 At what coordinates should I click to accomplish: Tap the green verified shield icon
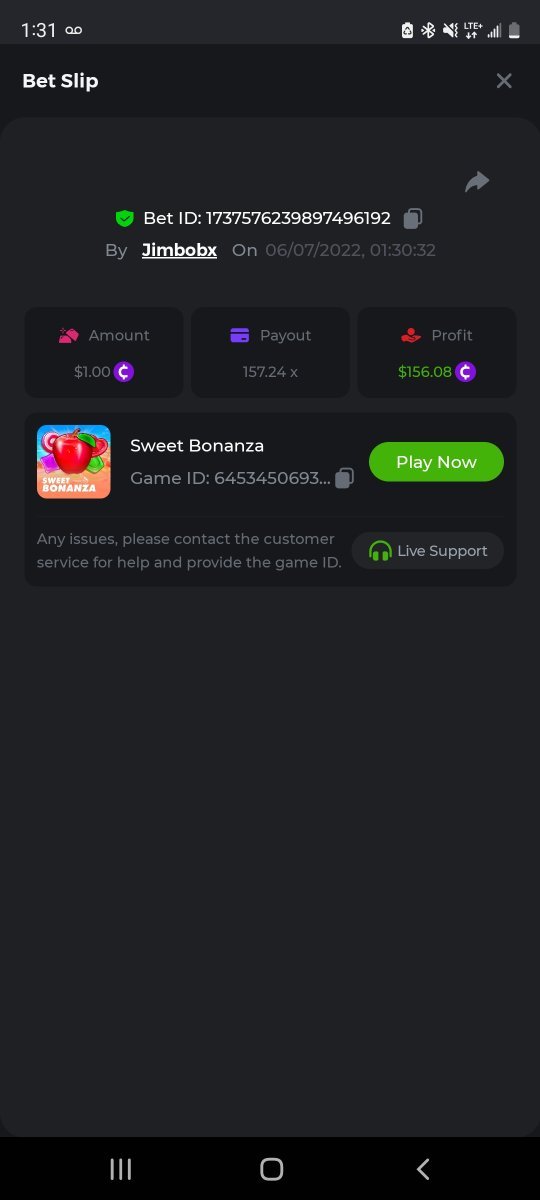coord(125,218)
